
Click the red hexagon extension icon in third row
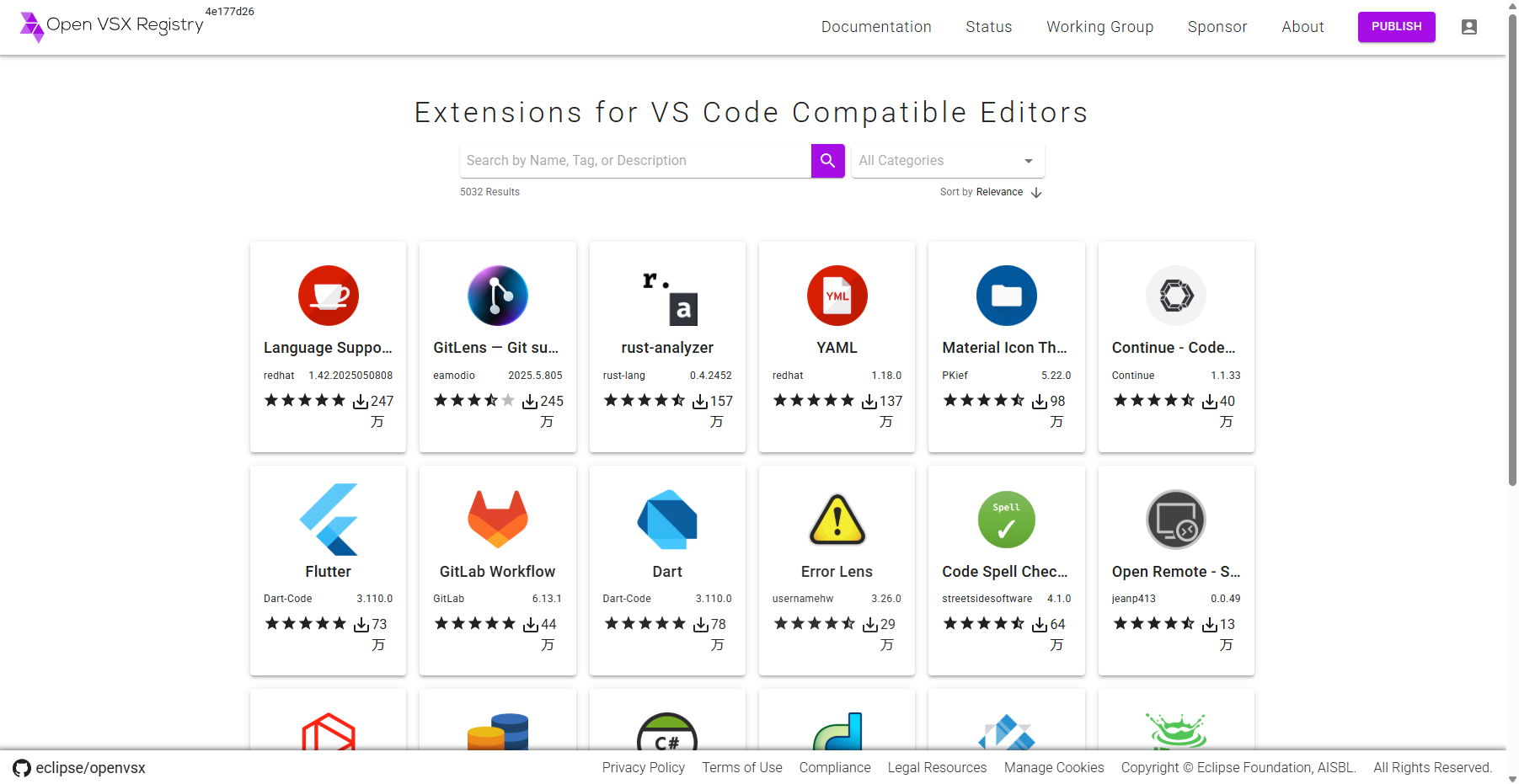coord(329,732)
